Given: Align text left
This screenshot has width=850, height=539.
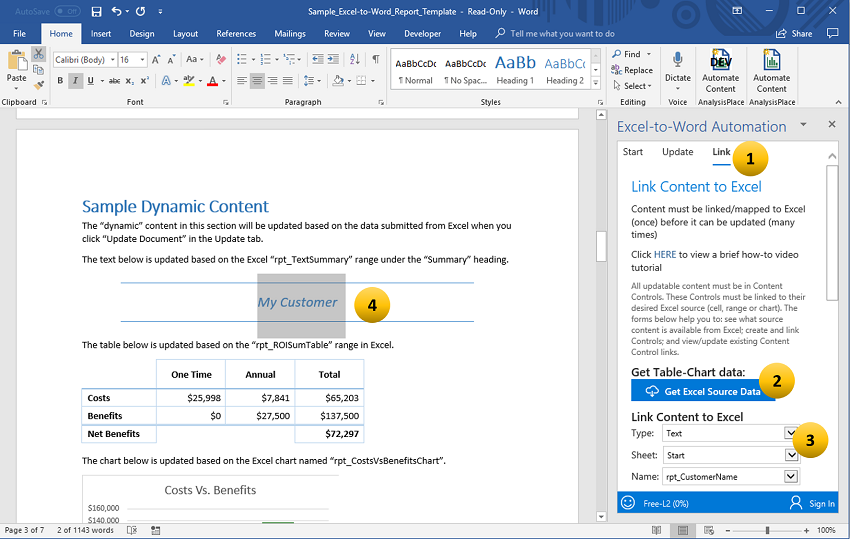Looking at the screenshot, I should click(242, 81).
